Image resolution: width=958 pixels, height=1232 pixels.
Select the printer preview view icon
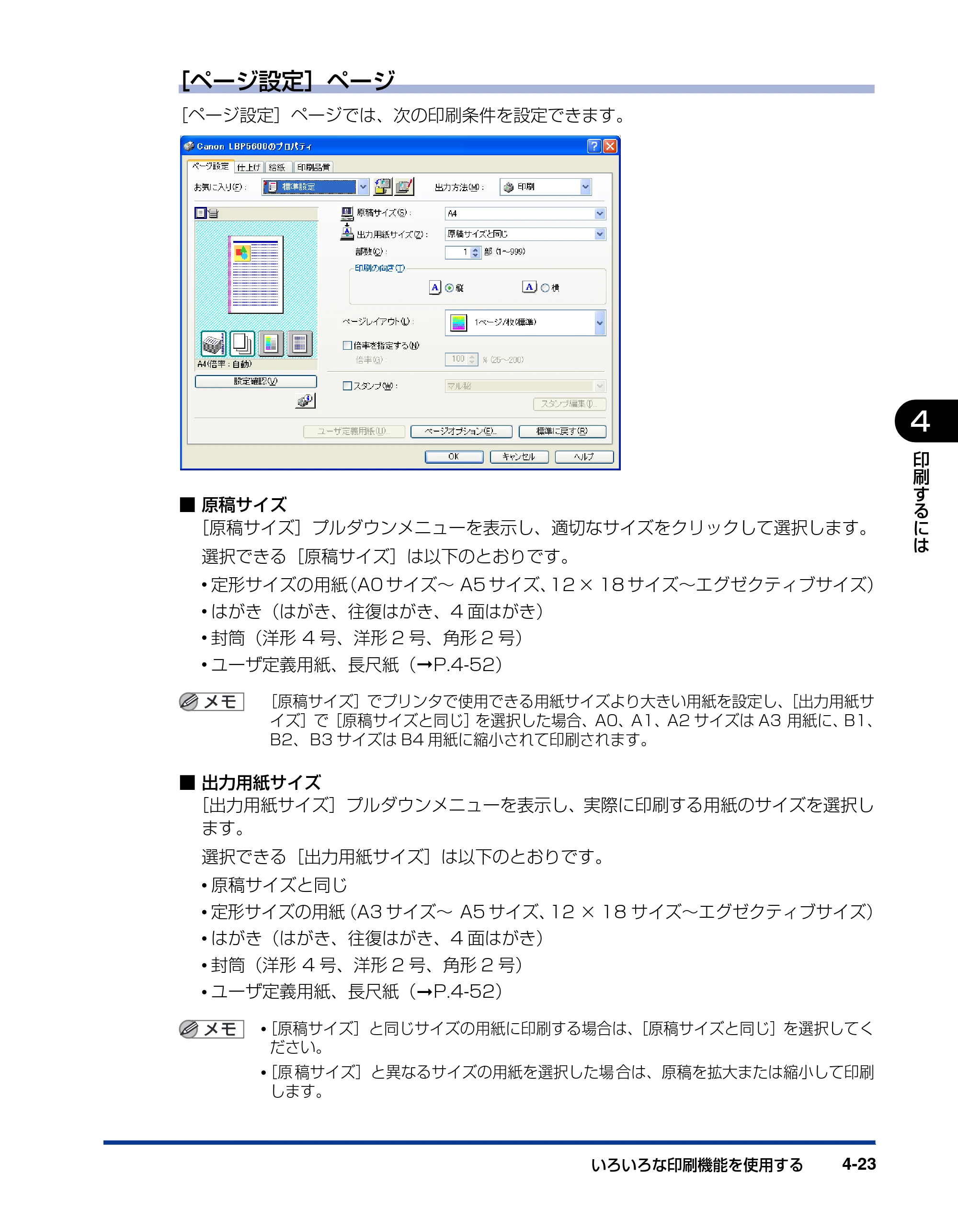coord(213,213)
